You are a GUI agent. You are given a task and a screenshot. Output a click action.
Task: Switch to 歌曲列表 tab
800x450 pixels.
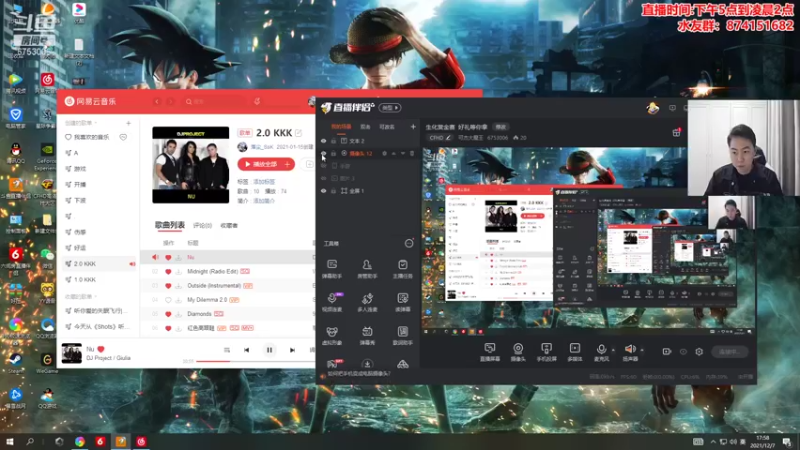click(x=170, y=225)
